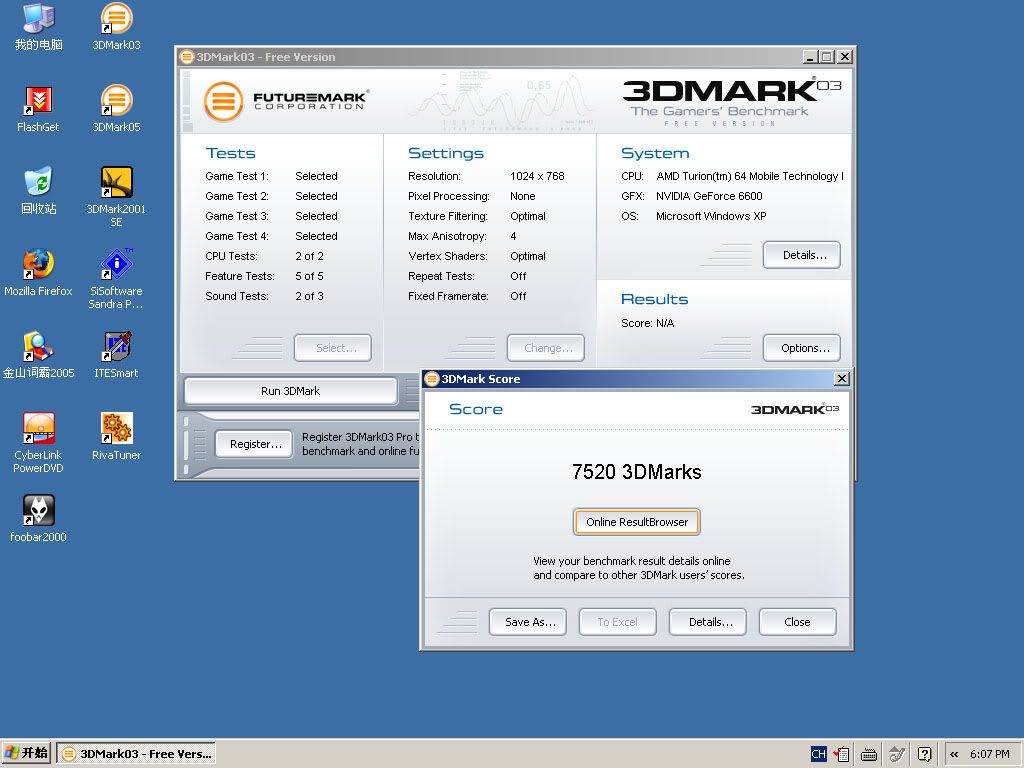This screenshot has width=1024, height=768.
Task: Select the Recycle Bin desktop icon
Action: pos(39,190)
